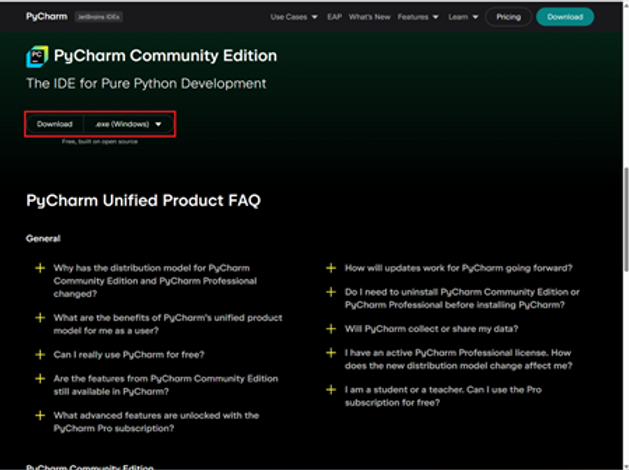Expand the Learn dropdown arrow
Image resolution: width=629 pixels, height=470 pixels.
click(475, 17)
